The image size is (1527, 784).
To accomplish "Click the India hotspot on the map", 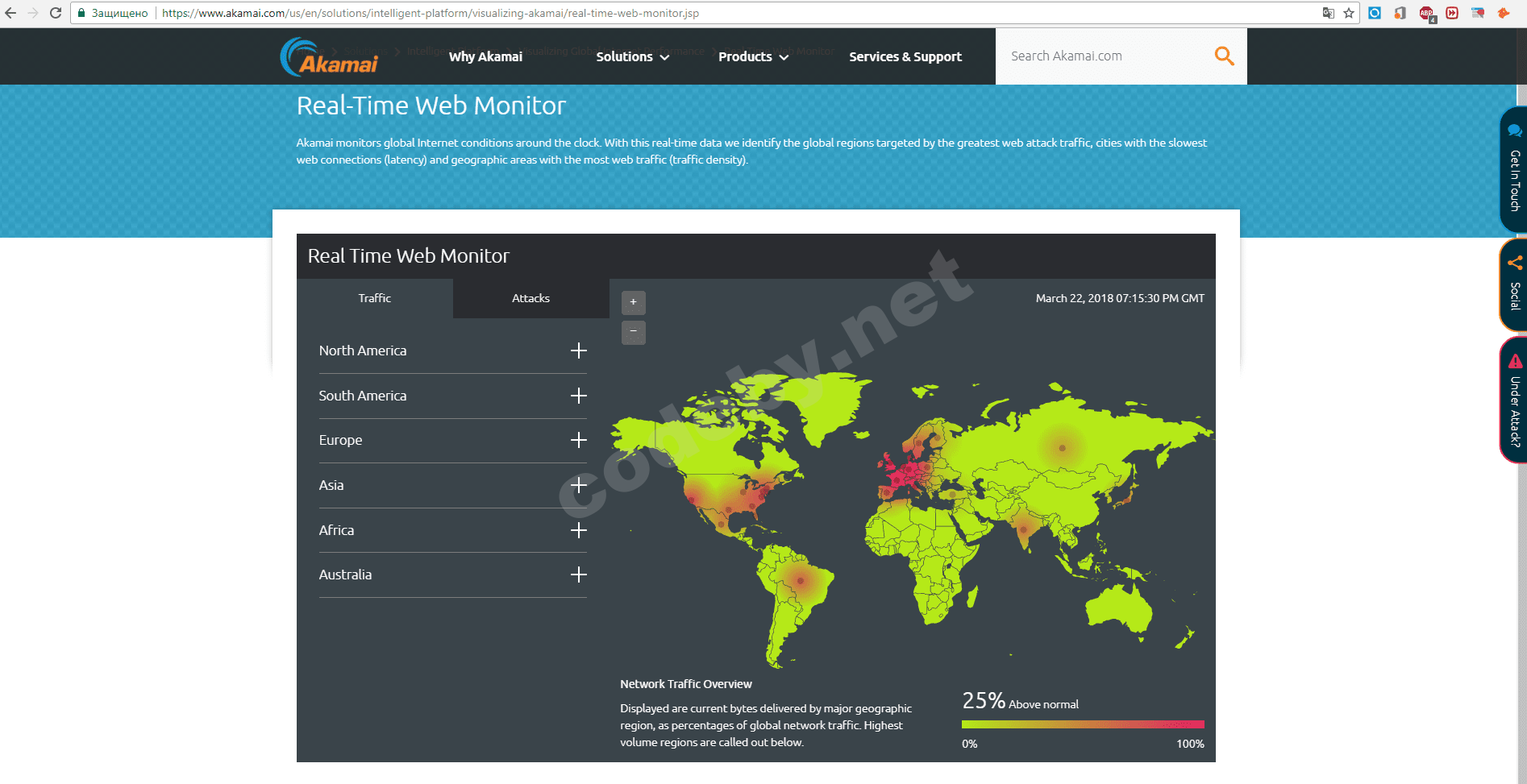I will tap(1023, 529).
